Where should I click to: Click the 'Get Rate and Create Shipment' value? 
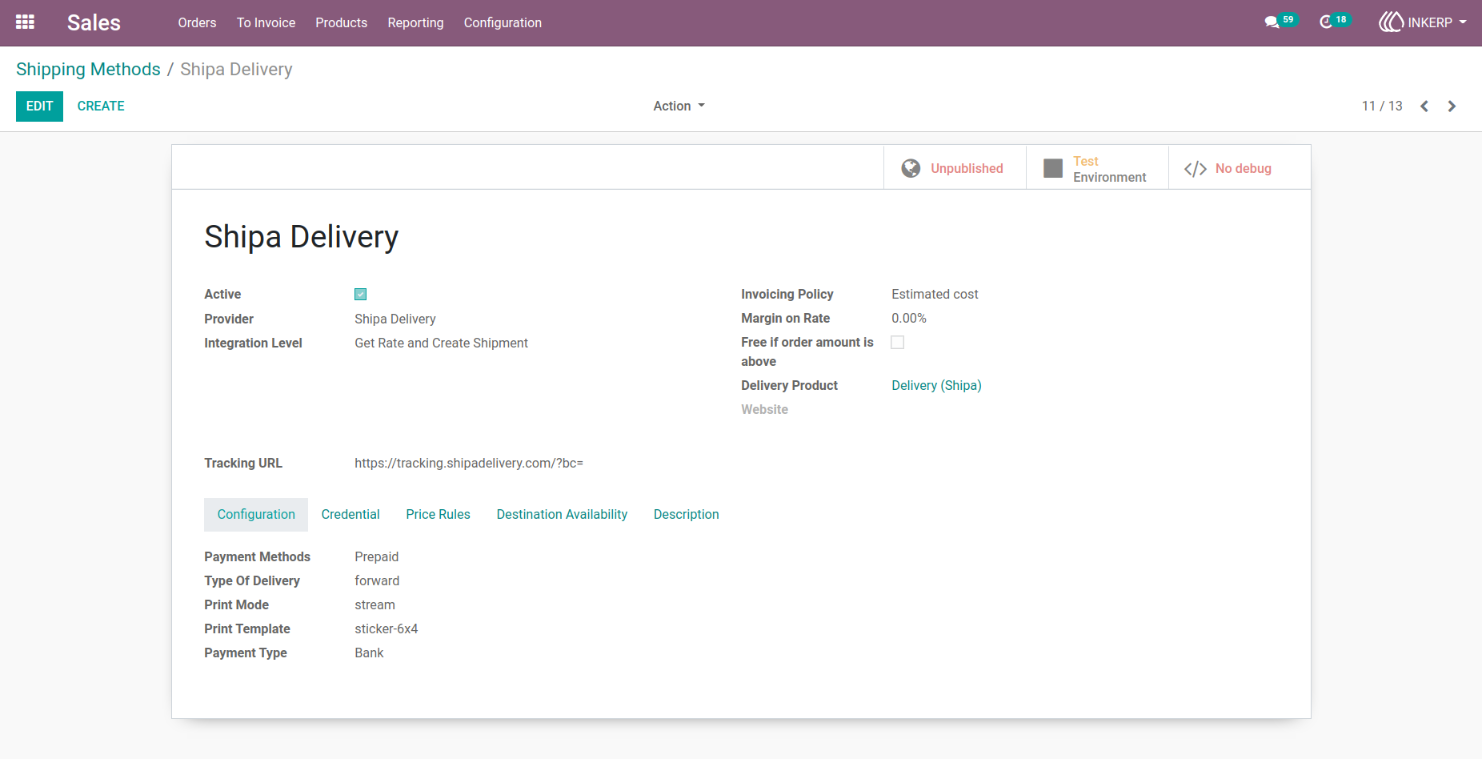pyautogui.click(x=441, y=343)
